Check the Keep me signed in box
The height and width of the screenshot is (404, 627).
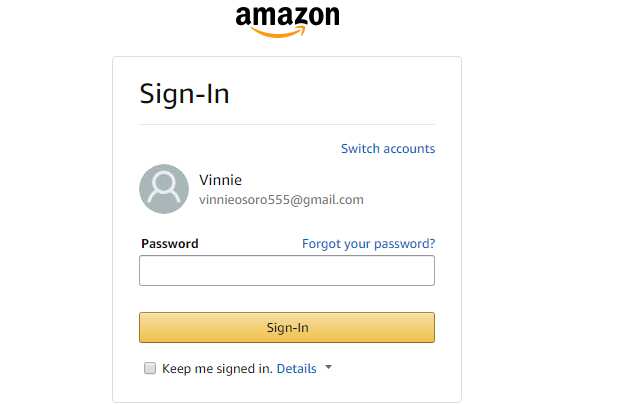(x=150, y=368)
